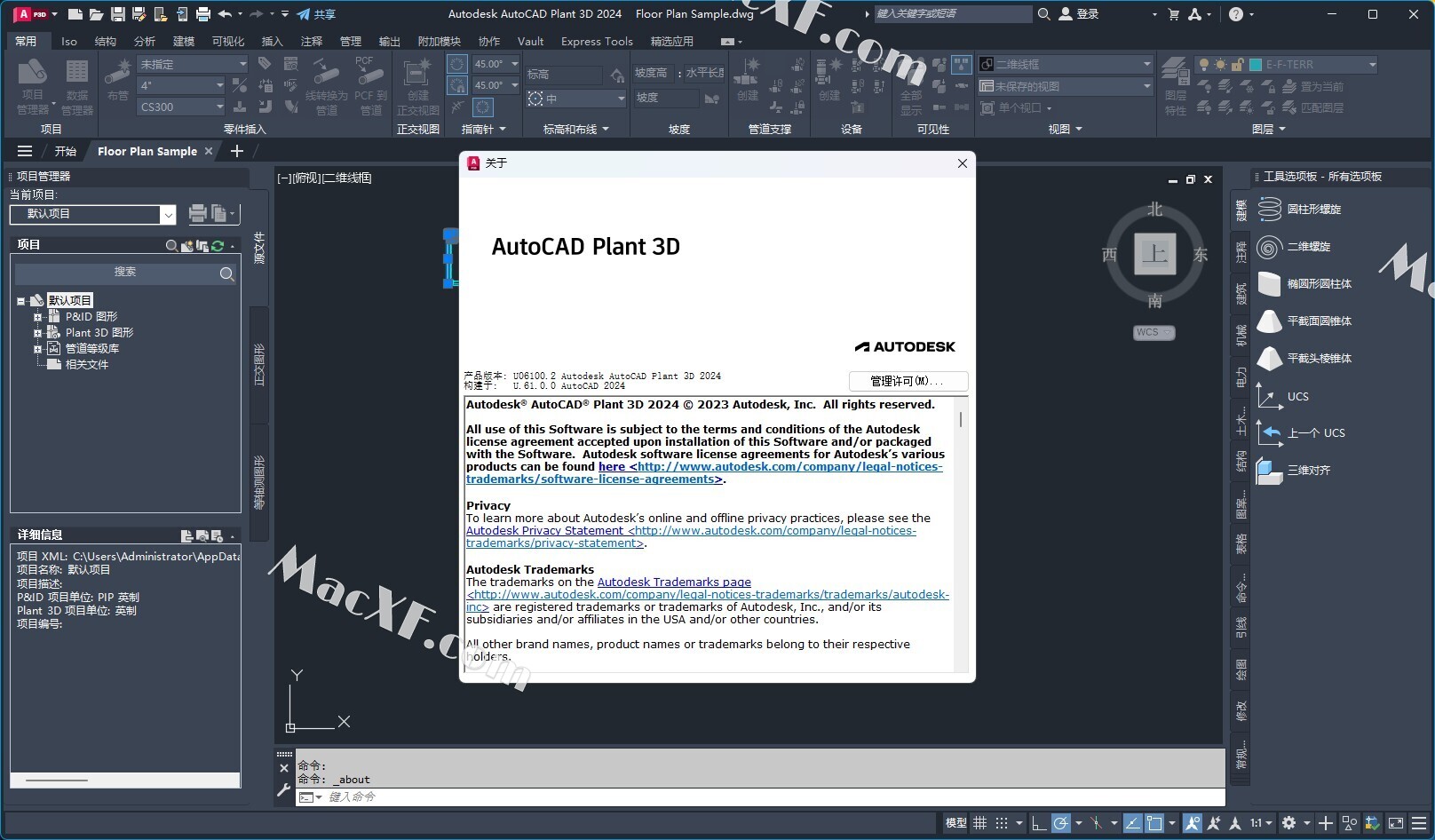Click the 登录 sign in button
Screen dimensions: 1435x840
tap(1079, 14)
